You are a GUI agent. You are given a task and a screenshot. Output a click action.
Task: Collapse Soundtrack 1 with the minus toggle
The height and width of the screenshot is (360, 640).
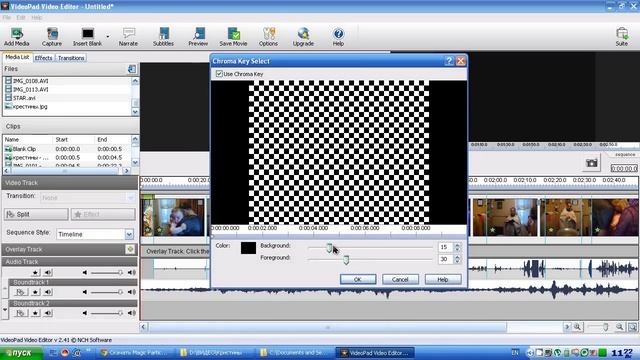(x=5, y=289)
